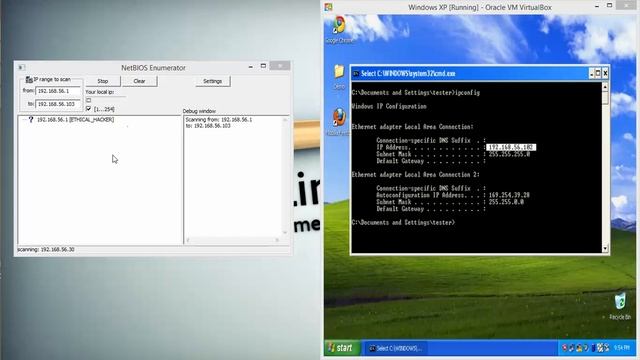Open NetBIOS Enumerator Settings

(212, 81)
